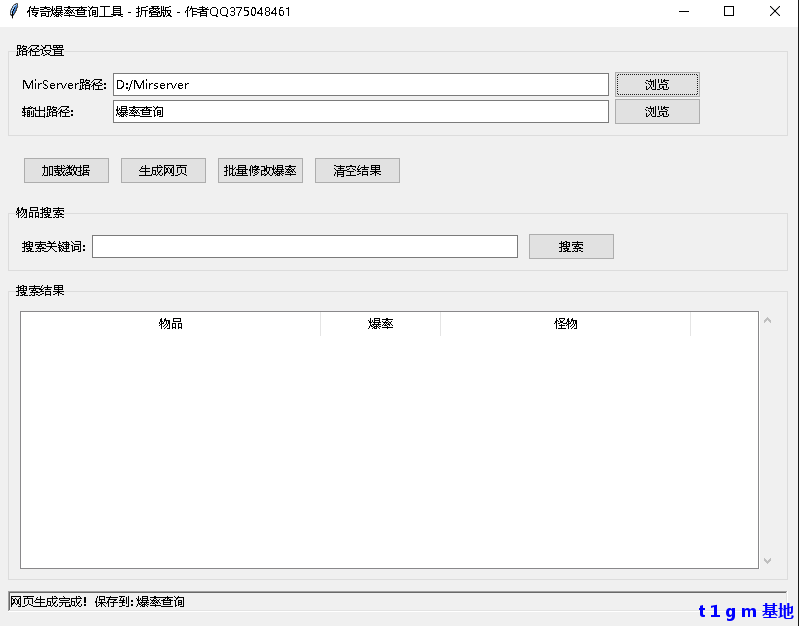This screenshot has width=799, height=626.
Task: Click the 加载数据 button
Action: click(x=66, y=170)
